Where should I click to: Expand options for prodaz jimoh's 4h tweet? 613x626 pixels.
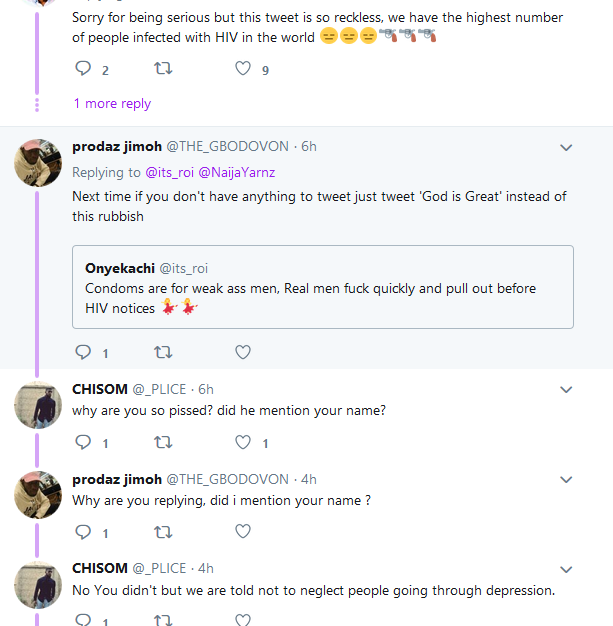pyautogui.click(x=566, y=481)
